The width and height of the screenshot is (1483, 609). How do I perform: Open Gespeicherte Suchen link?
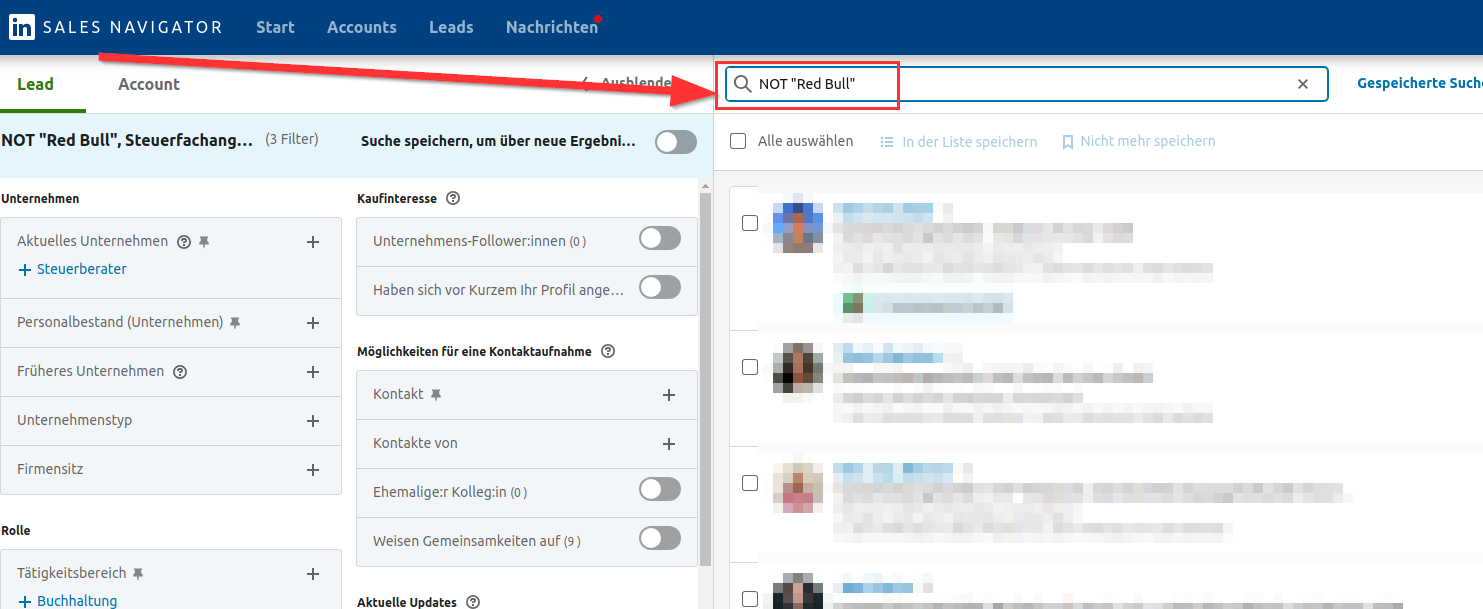point(1418,83)
